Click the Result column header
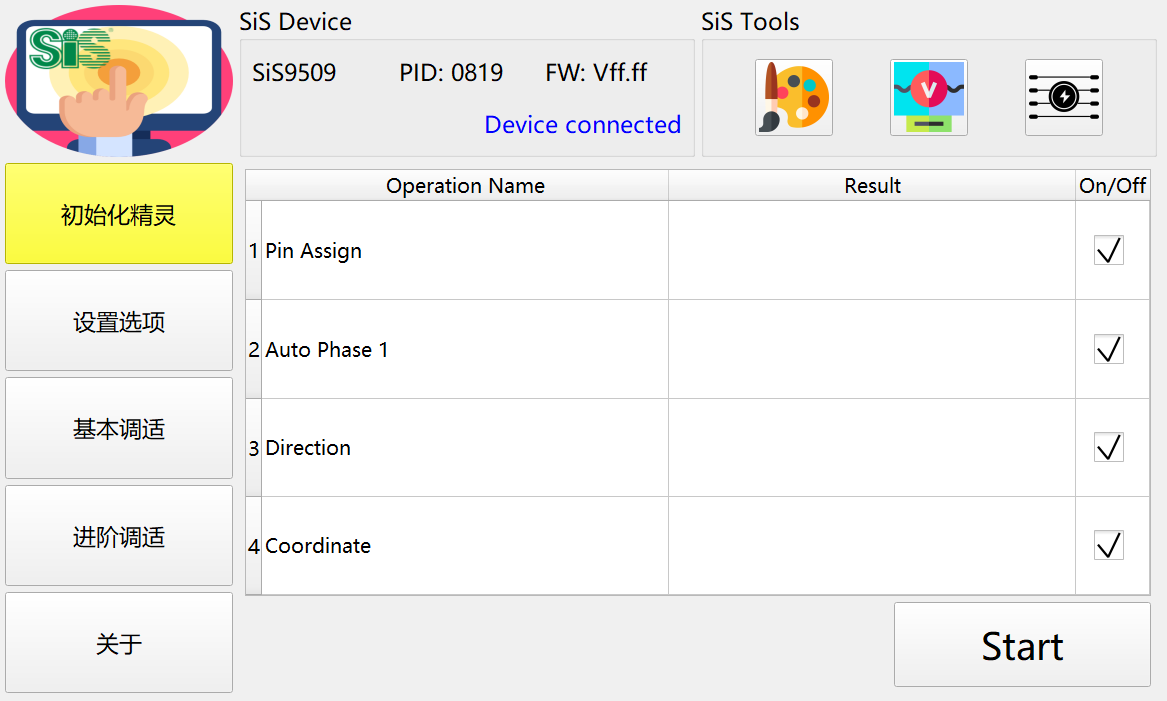This screenshot has height=701, width=1167. click(x=872, y=186)
